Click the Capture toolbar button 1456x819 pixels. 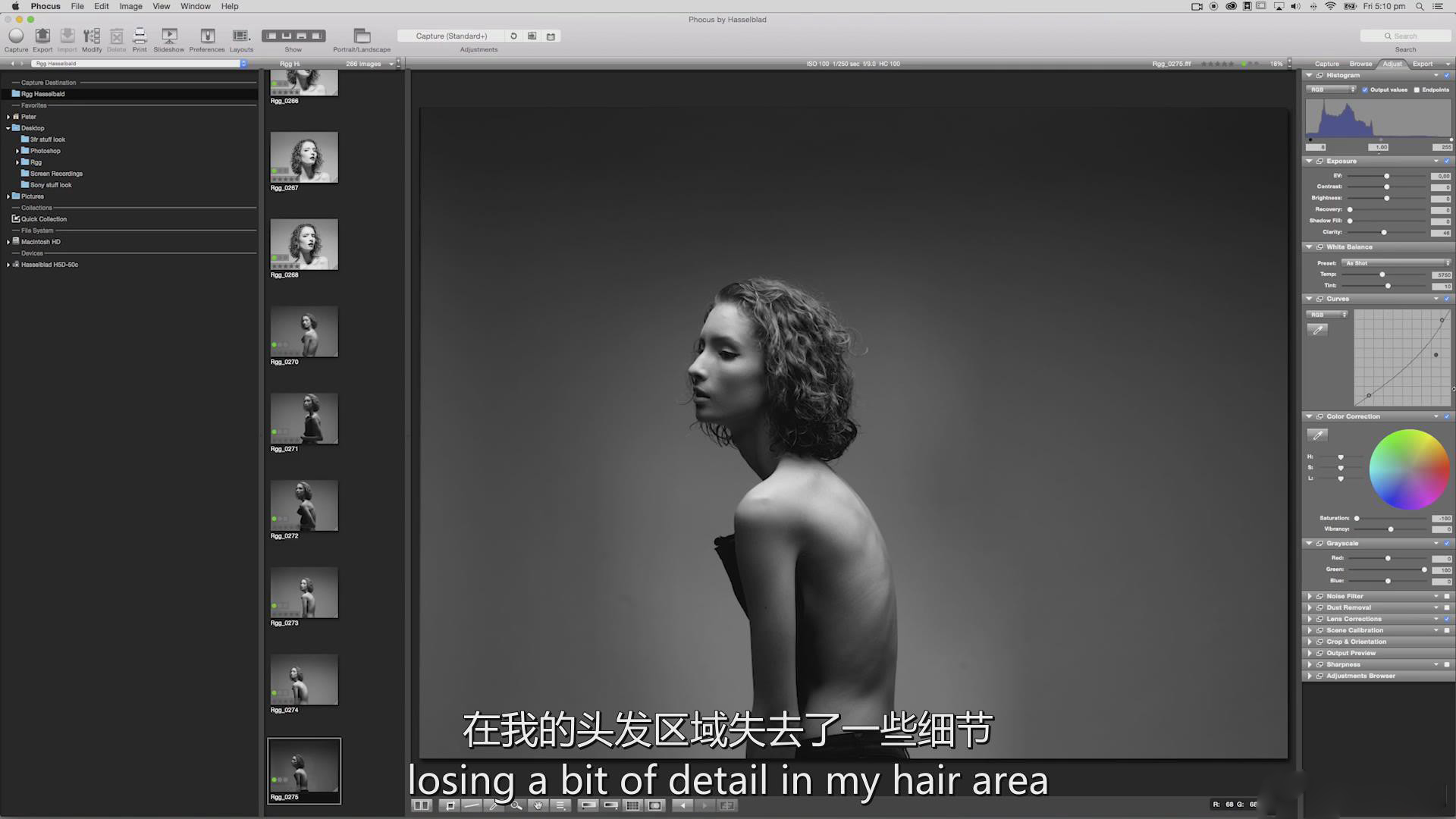pyautogui.click(x=16, y=36)
